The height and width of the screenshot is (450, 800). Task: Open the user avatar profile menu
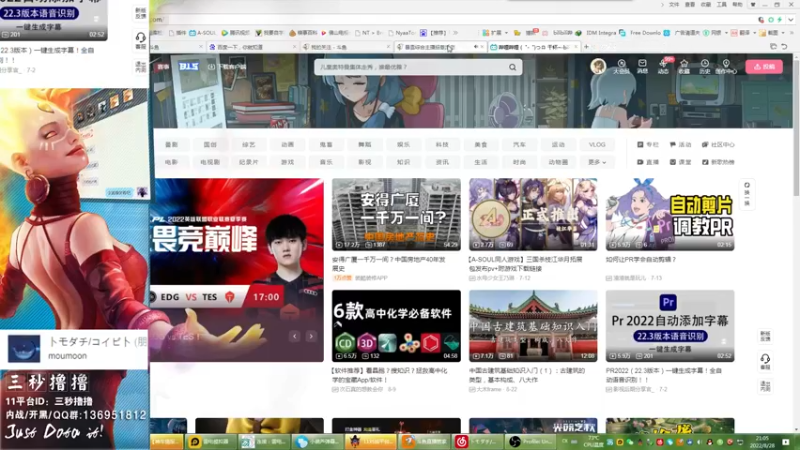(x=598, y=66)
